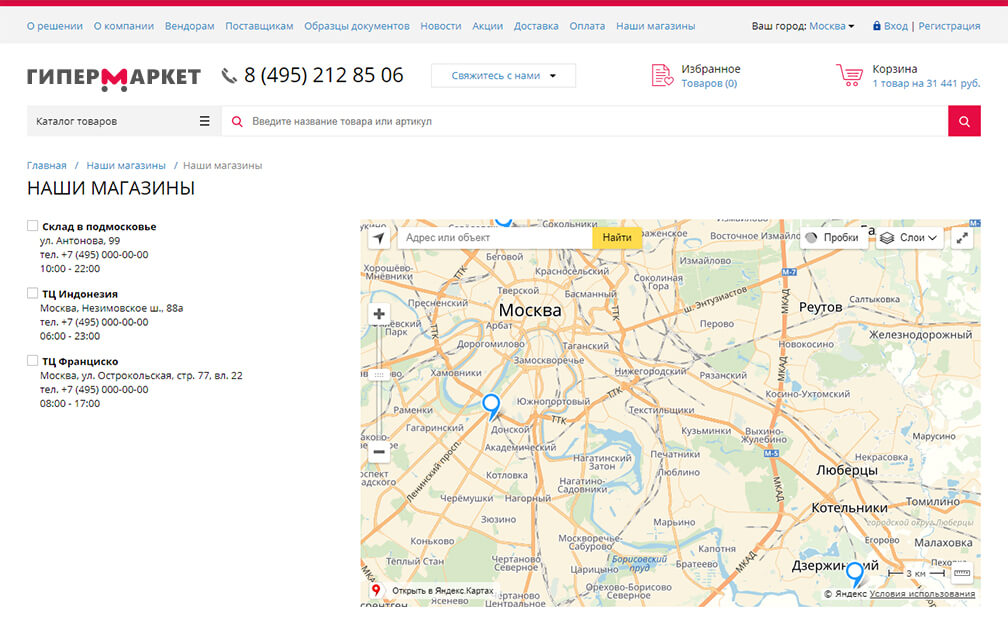The image size is (1008, 634).
Task: Click the Вход login link
Action: coord(896,26)
